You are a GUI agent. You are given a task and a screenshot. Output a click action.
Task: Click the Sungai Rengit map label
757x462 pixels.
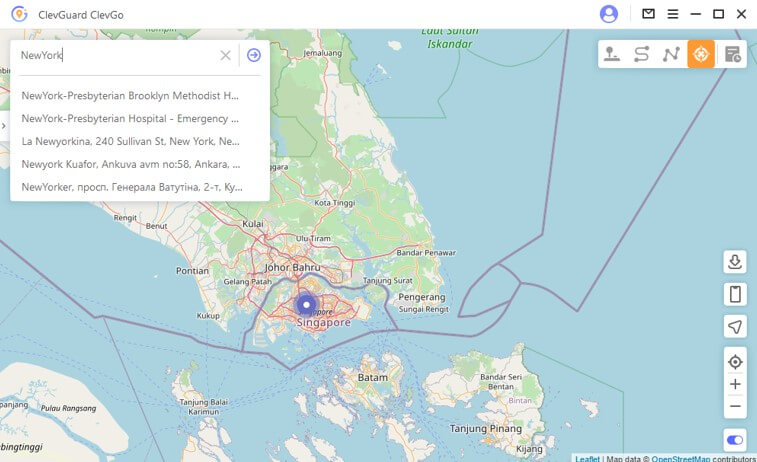pyautogui.click(x=424, y=309)
